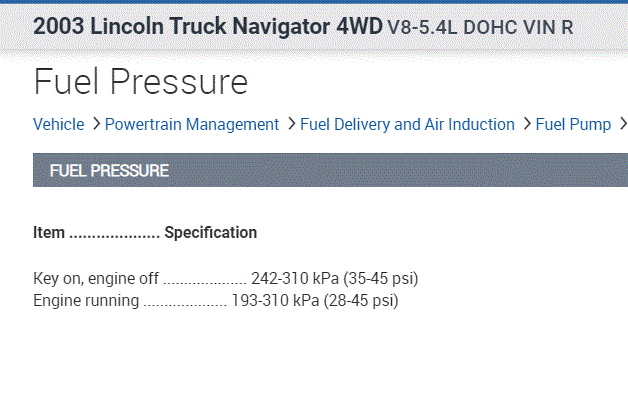The width and height of the screenshot is (628, 401).
Task: Click the large Fuel Pressure page heading
Action: click(140, 82)
